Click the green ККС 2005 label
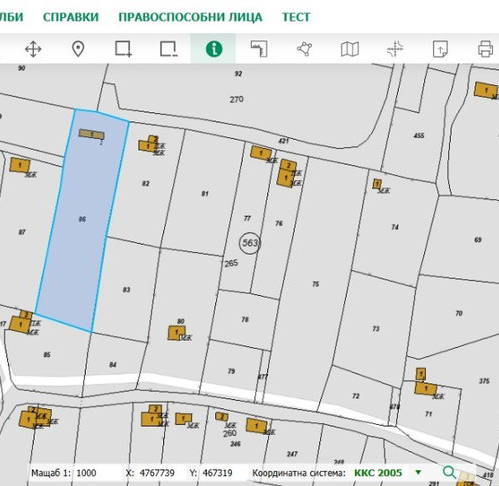This screenshot has width=499, height=486. pos(378,473)
